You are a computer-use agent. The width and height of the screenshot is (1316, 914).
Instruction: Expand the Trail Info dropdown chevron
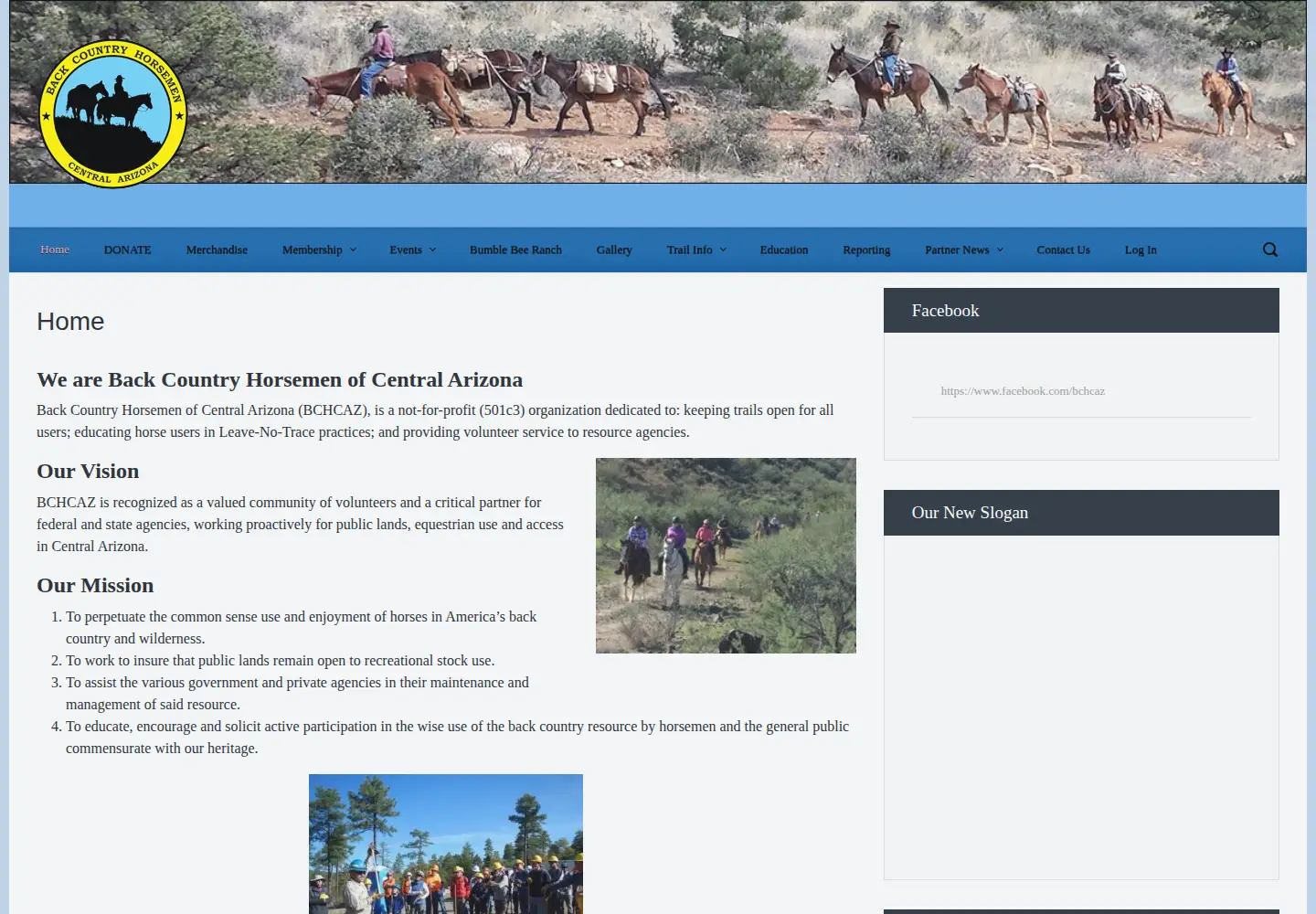pos(723,250)
